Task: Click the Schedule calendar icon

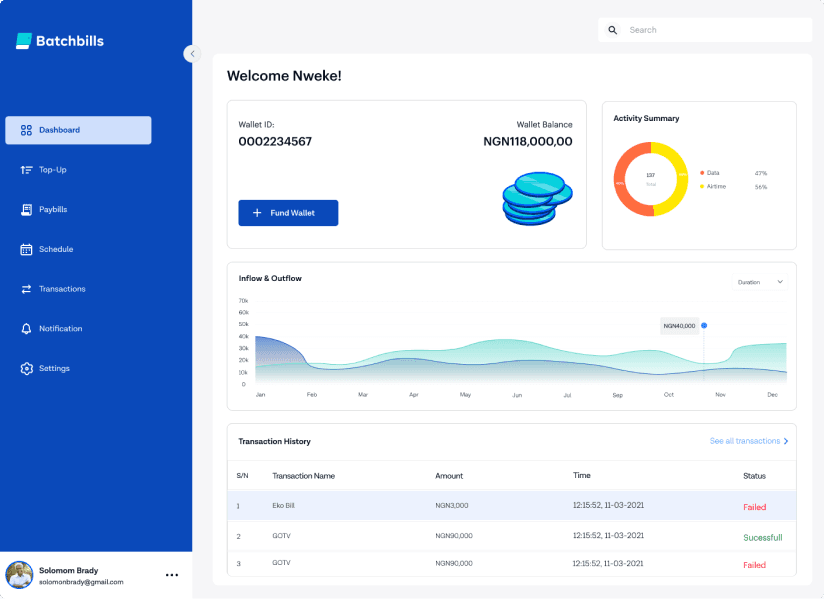Action: (27, 249)
